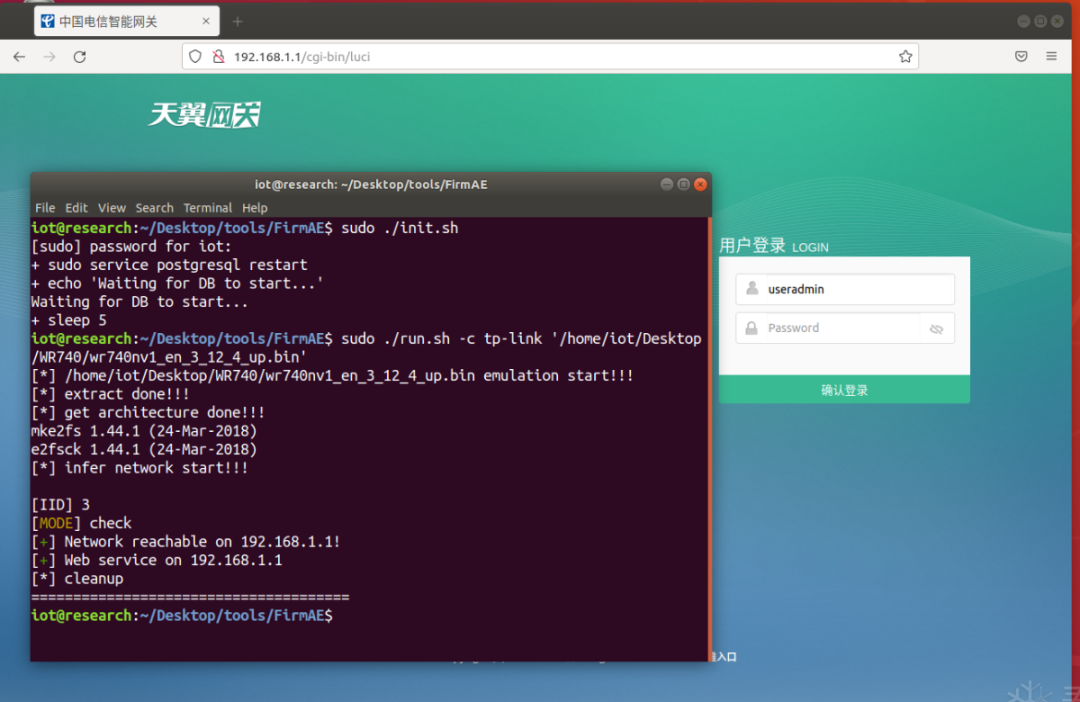Maximize the FirmAE terminal window
The height and width of the screenshot is (702, 1080).
pos(683,184)
